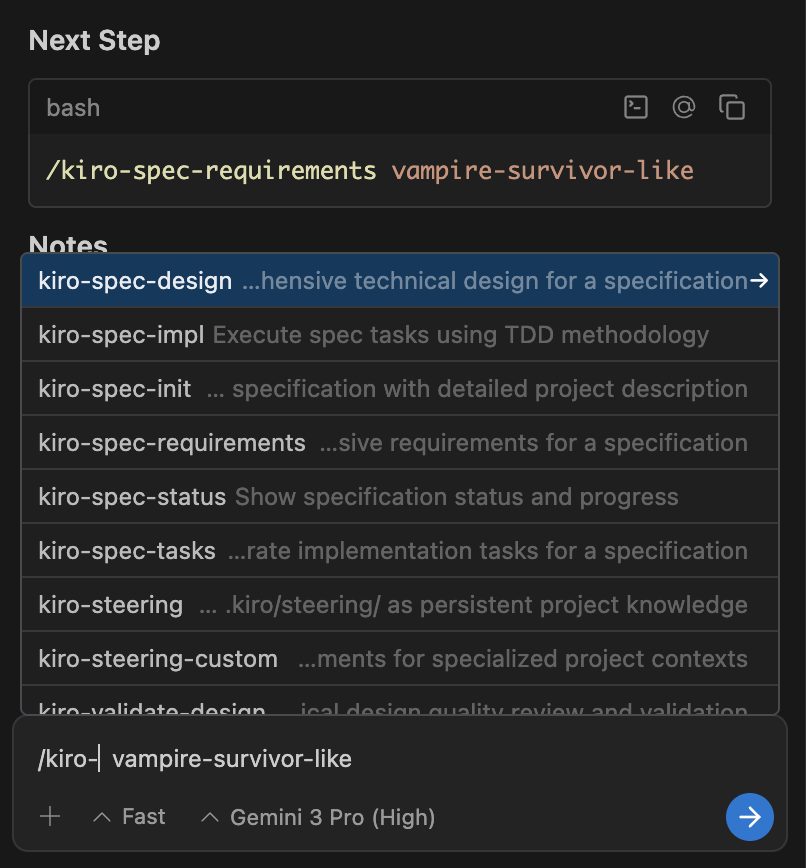Click the /kiro-spec-requirements command in code block

pos(211,170)
